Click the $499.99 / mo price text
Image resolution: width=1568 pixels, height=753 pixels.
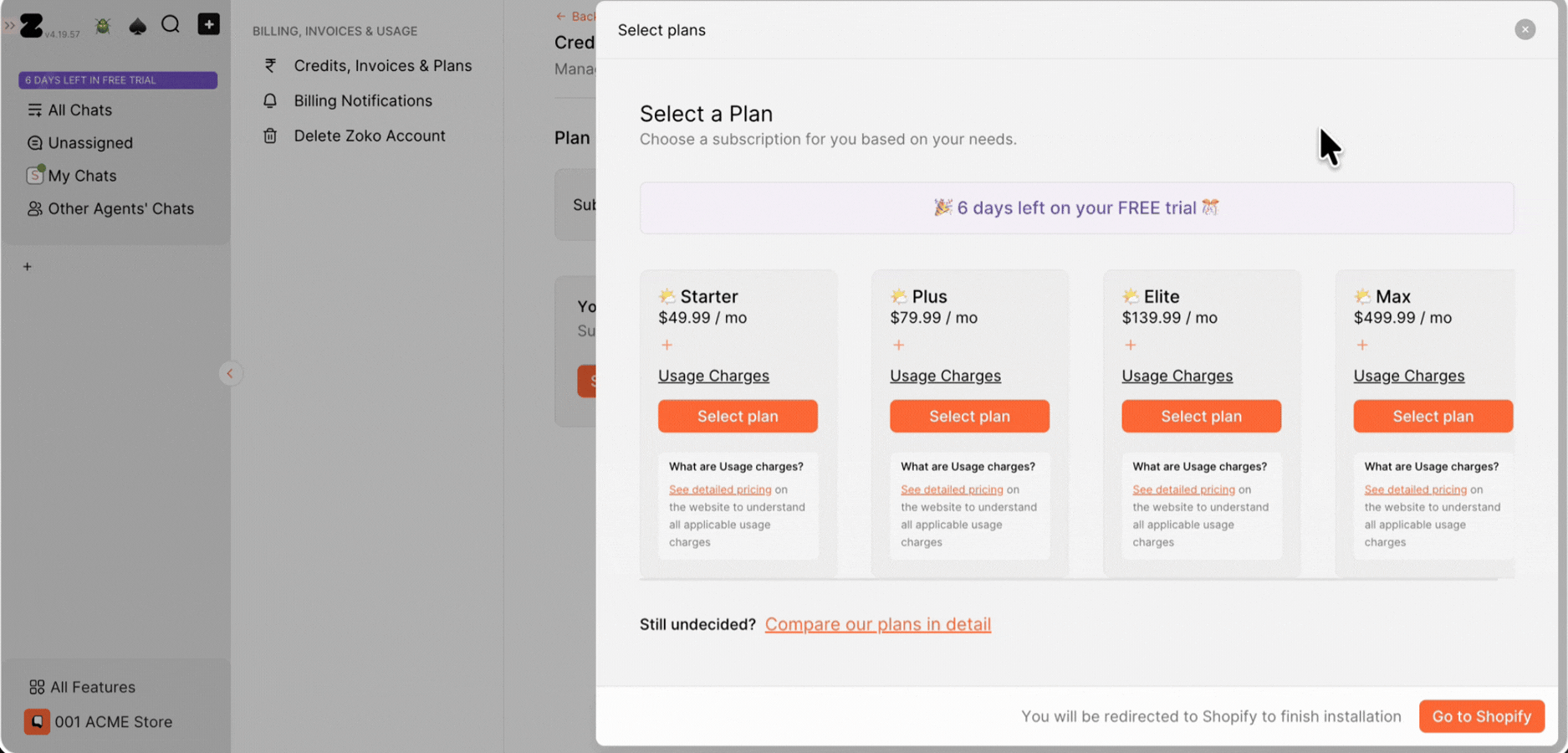(1402, 318)
